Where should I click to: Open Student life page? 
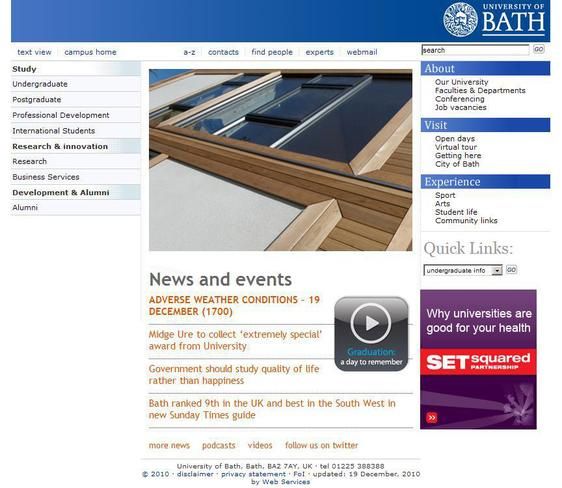[x=456, y=212]
